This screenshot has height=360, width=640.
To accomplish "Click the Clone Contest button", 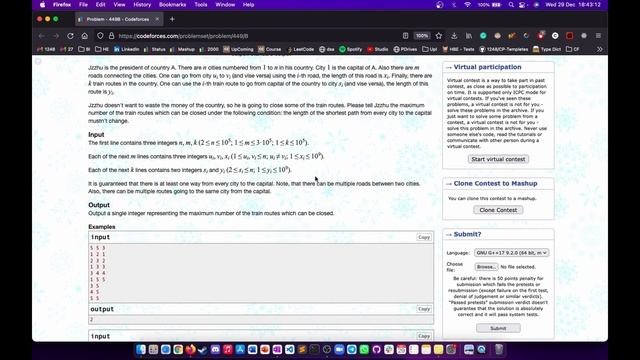I will [498, 210].
